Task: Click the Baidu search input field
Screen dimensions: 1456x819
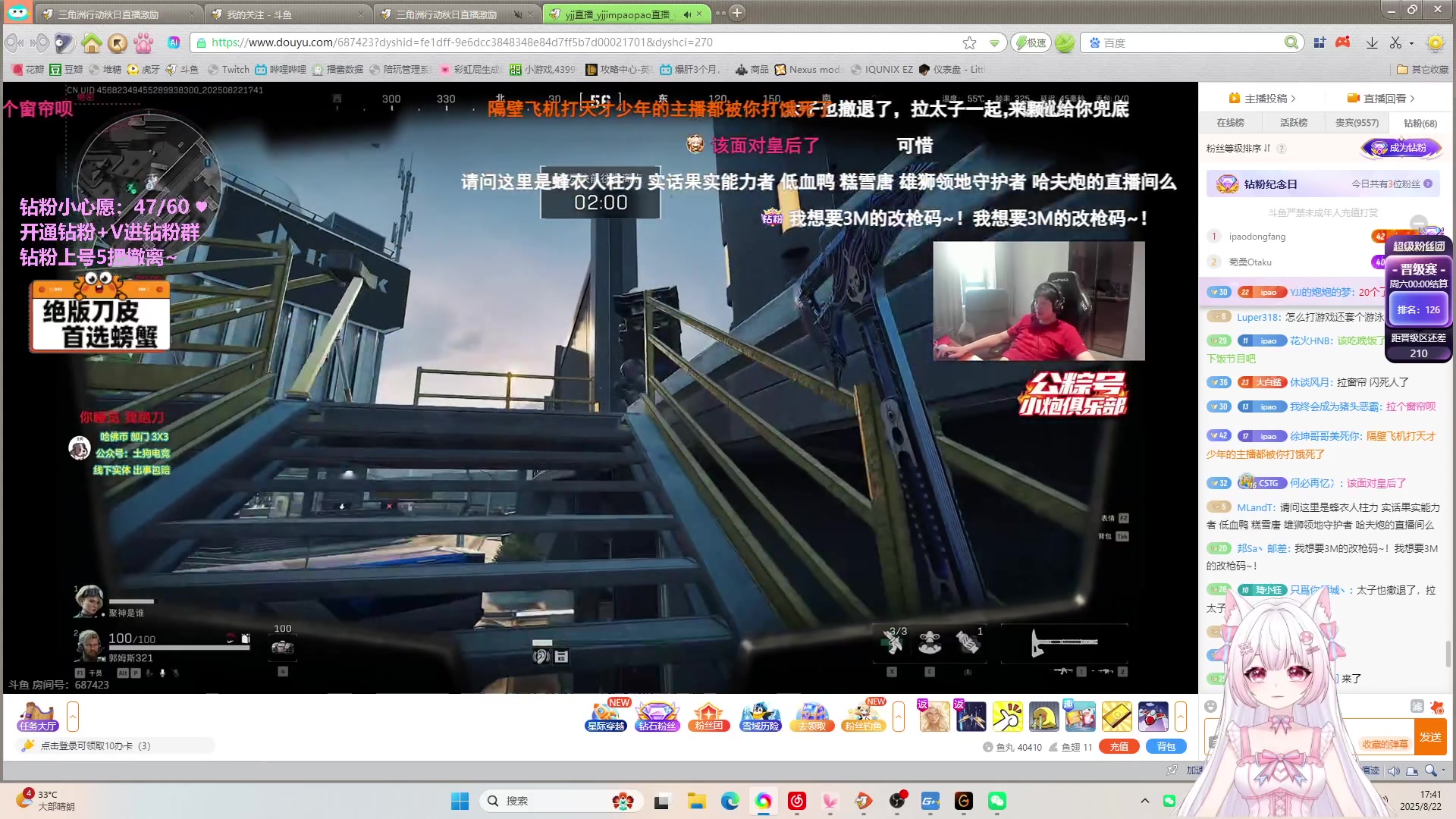Action: click(x=1191, y=43)
